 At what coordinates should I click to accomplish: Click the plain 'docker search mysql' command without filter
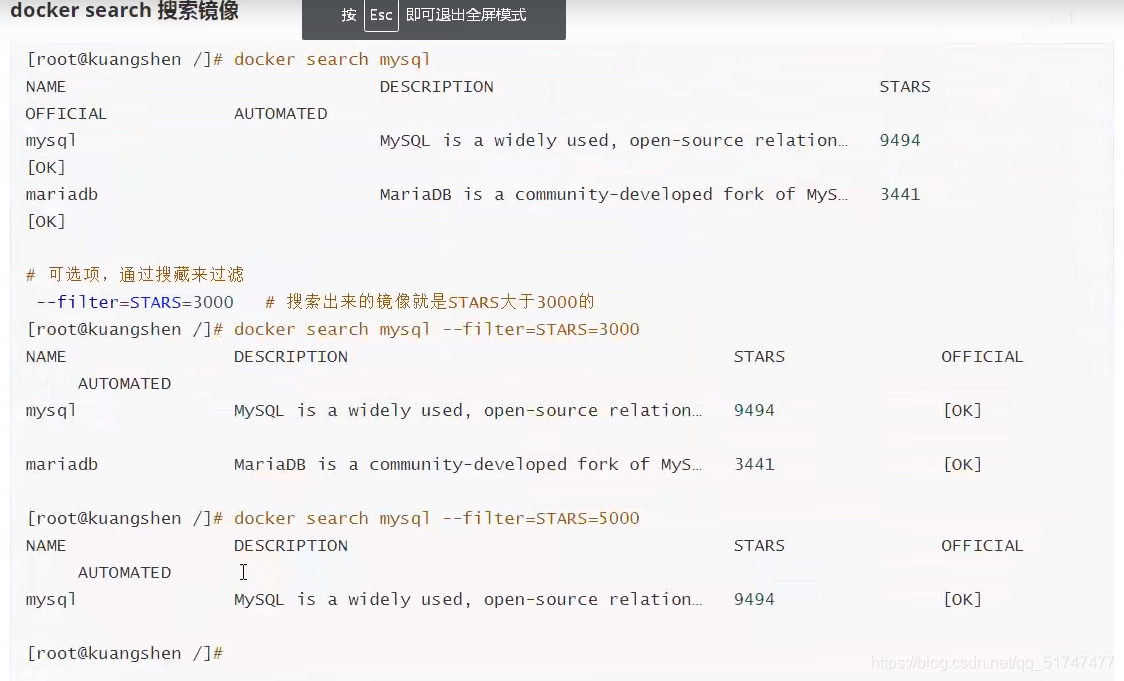(332, 59)
